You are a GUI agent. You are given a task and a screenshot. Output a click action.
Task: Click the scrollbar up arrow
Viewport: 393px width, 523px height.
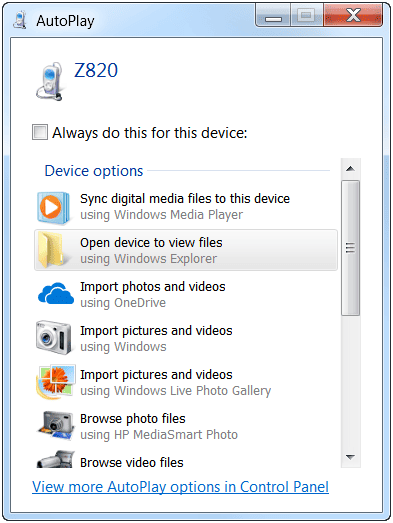(x=350, y=169)
